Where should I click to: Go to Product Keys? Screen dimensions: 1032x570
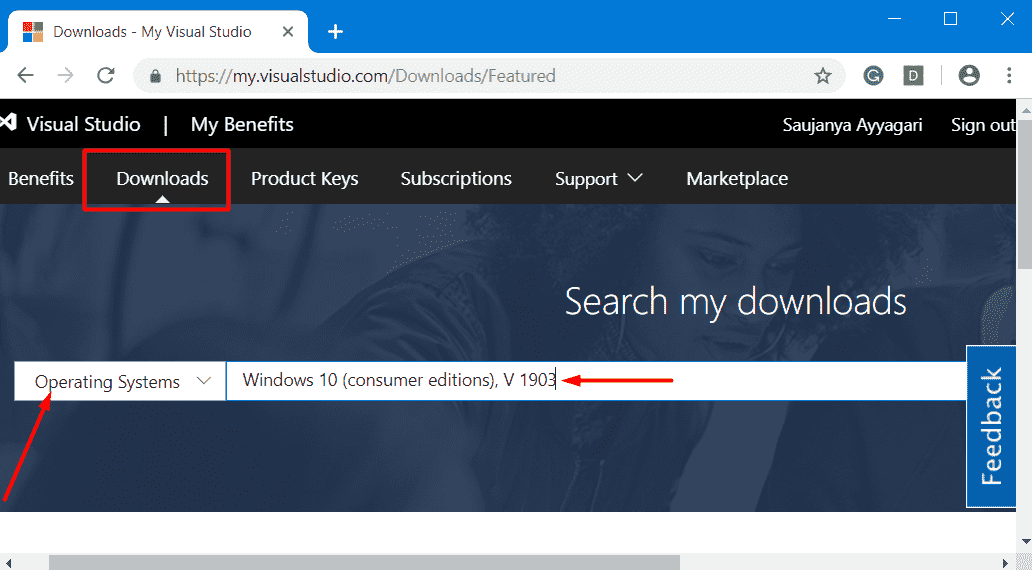point(305,178)
